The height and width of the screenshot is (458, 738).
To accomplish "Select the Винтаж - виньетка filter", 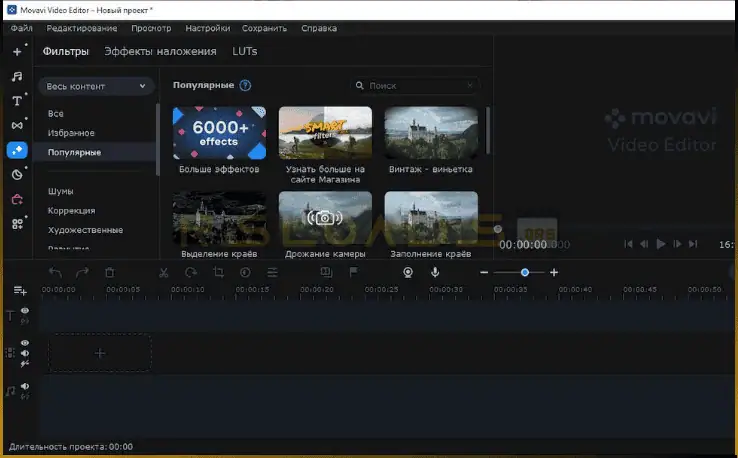I will pos(431,133).
